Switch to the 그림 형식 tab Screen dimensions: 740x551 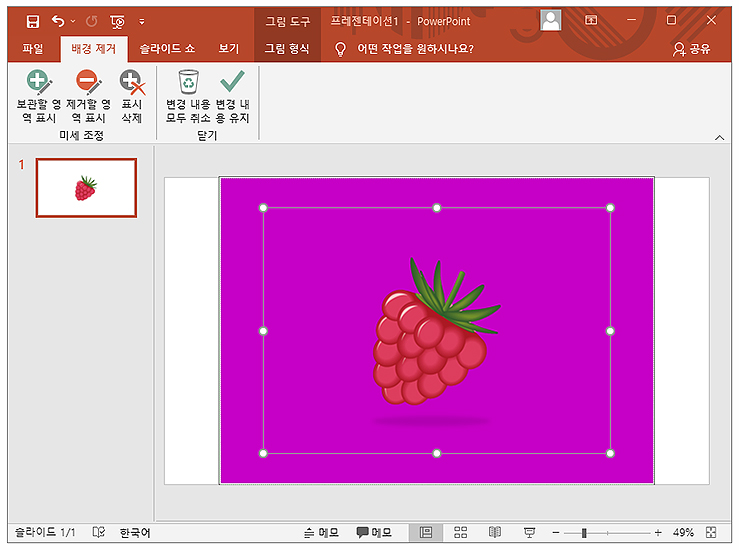[x=287, y=49]
